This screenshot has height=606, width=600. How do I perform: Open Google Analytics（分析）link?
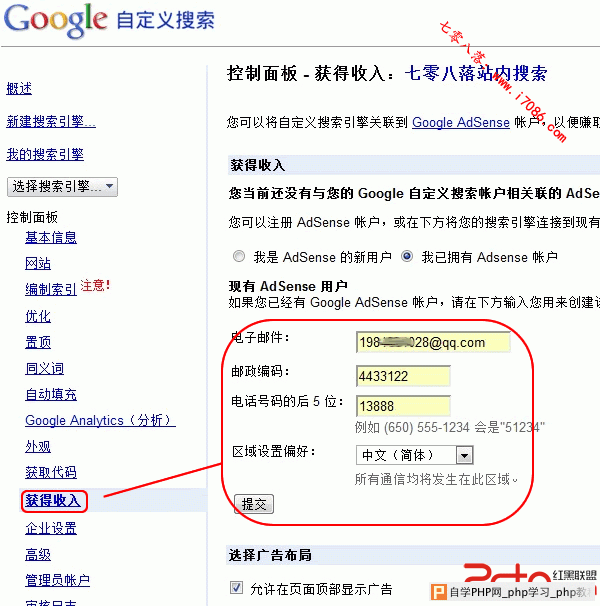[x=101, y=420]
